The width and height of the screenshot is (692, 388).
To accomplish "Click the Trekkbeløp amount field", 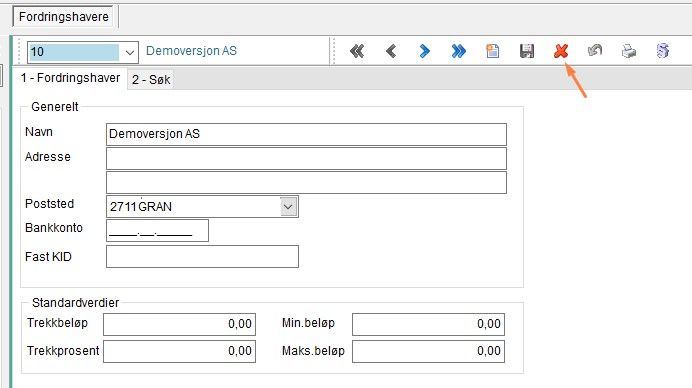I will (179, 324).
